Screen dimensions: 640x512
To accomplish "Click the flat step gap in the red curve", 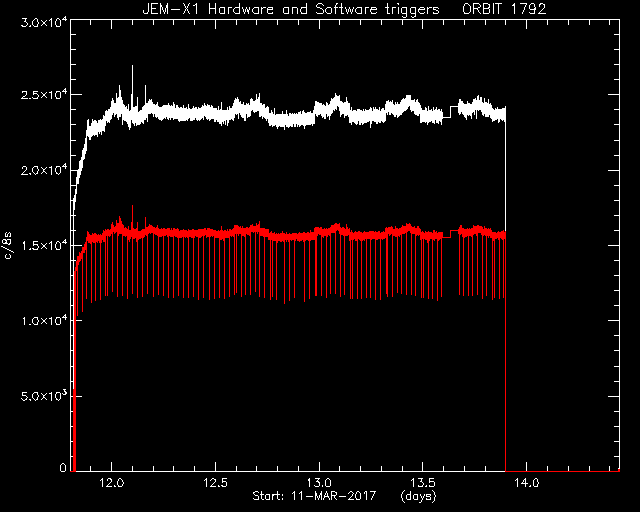I will [450, 234].
